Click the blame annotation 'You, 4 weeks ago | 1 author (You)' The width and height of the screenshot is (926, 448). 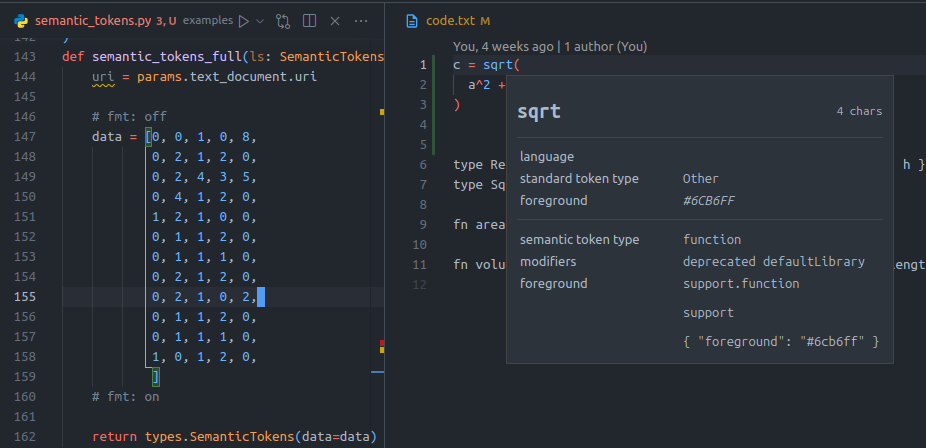tap(550, 46)
